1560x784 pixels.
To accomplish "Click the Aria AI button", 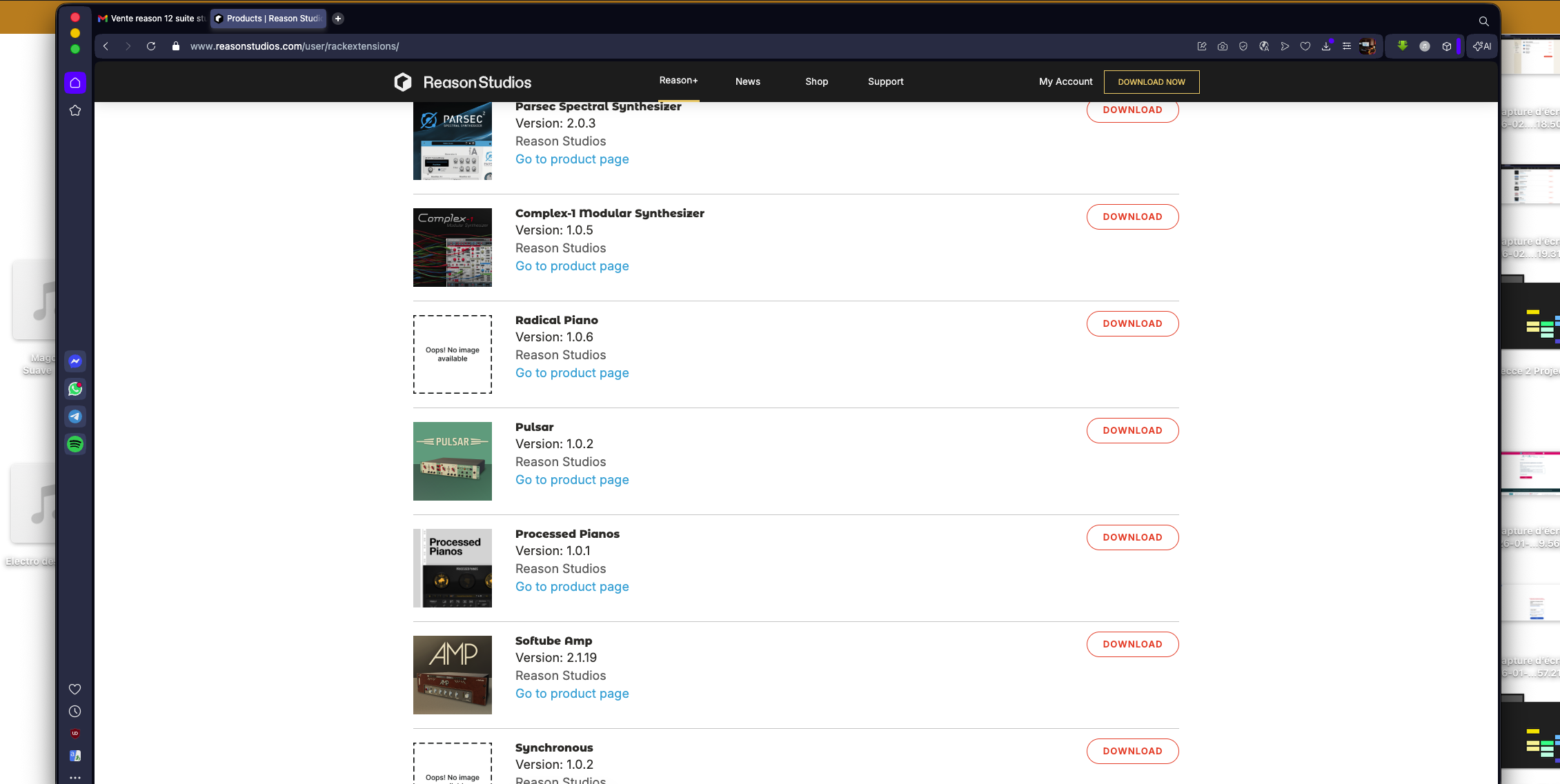I will tap(1482, 46).
